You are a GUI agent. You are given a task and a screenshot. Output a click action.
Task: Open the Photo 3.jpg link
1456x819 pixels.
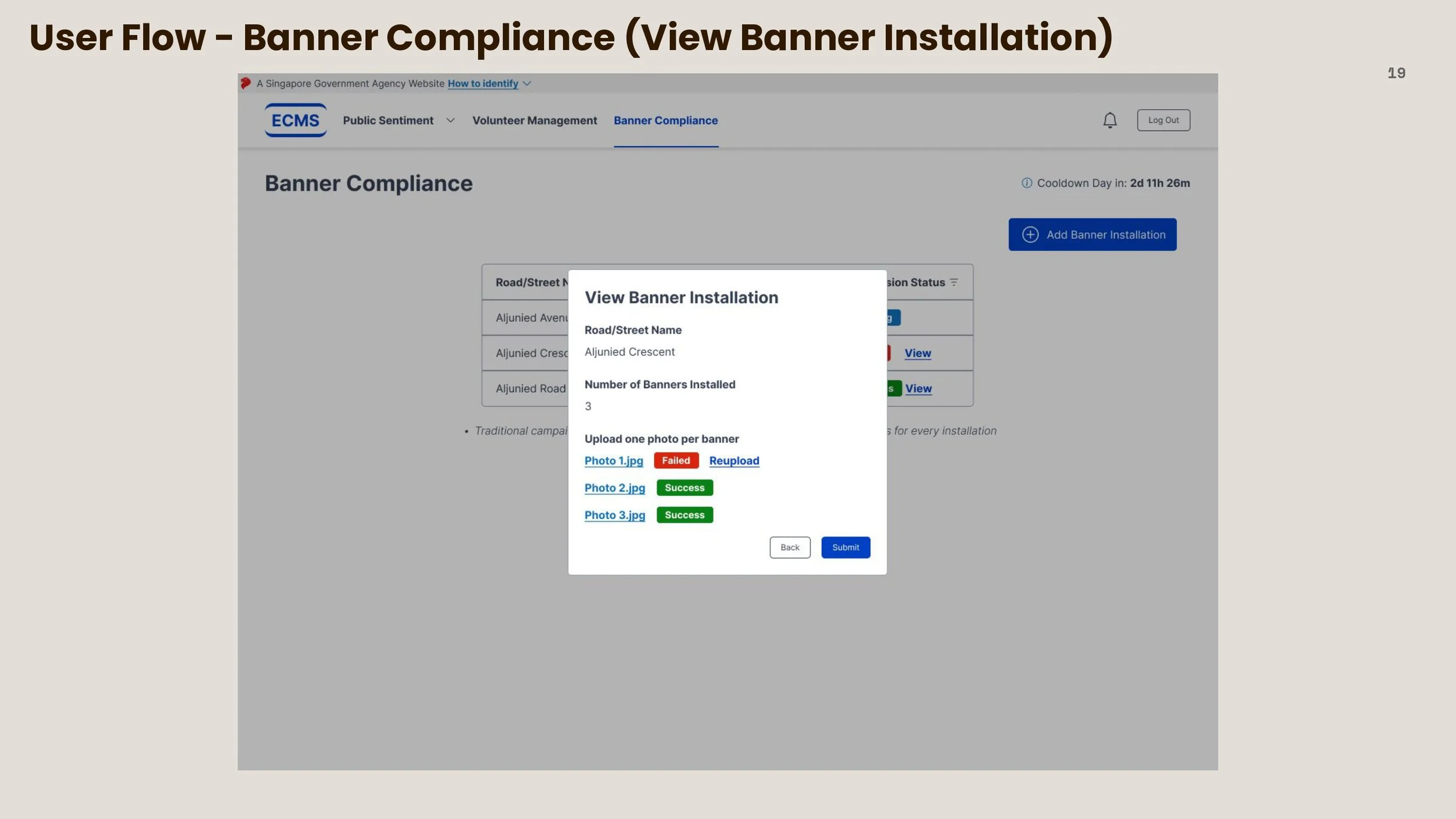point(615,515)
